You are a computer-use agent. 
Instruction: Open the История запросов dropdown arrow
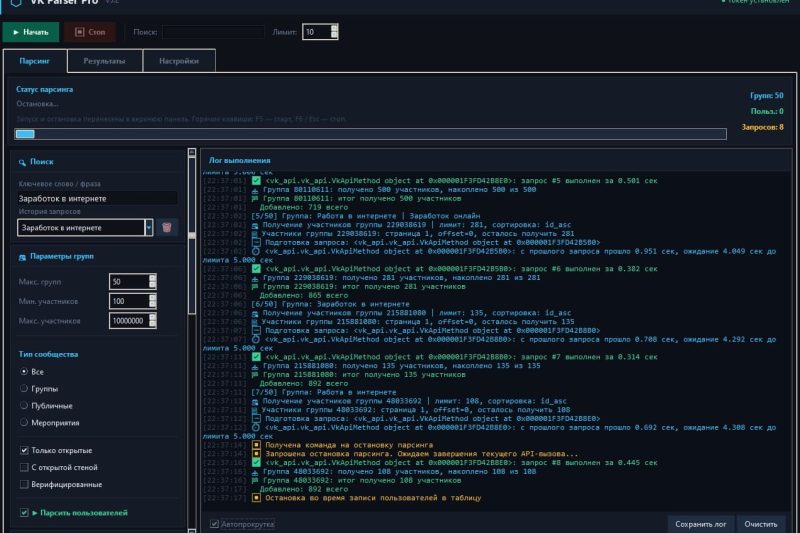(148, 227)
